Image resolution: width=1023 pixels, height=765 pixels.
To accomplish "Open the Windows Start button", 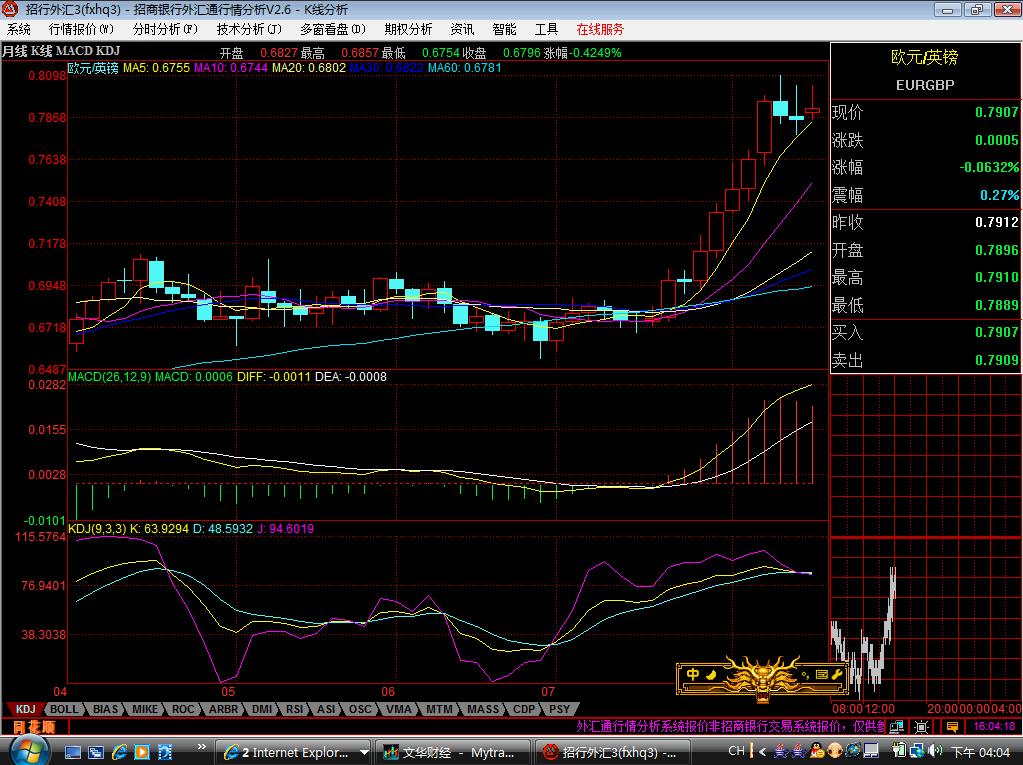I will pos(23,749).
